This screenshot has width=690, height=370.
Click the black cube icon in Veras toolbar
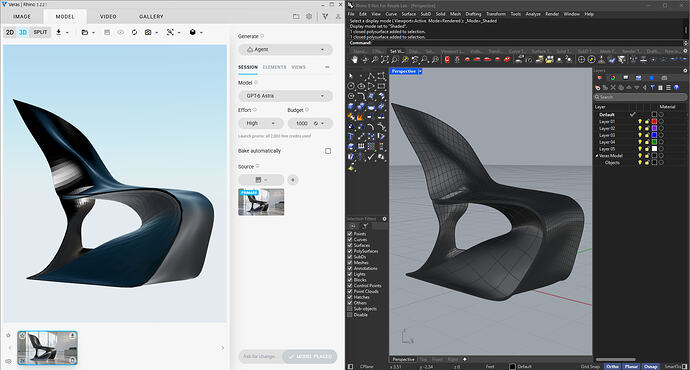tap(192, 33)
